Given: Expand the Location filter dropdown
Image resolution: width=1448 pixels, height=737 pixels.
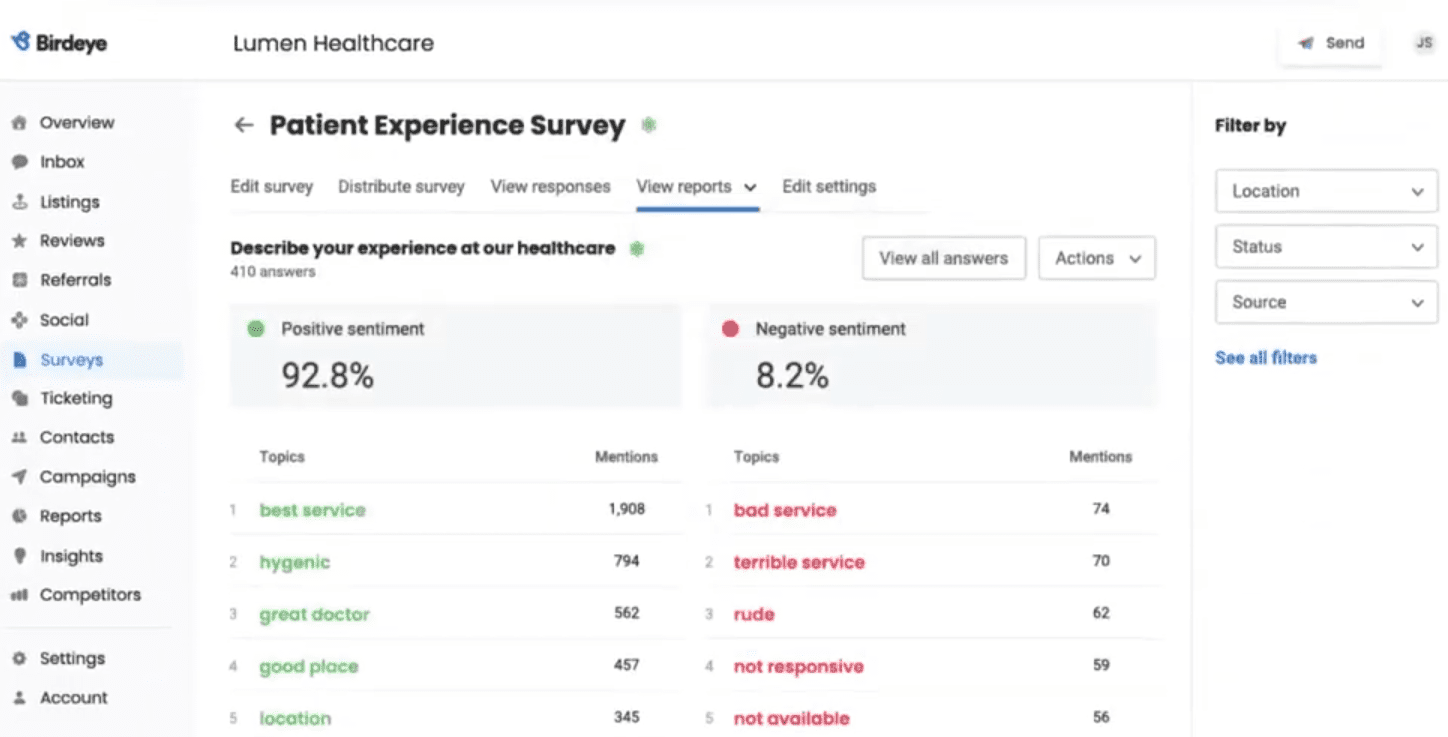Looking at the screenshot, I should point(1326,191).
